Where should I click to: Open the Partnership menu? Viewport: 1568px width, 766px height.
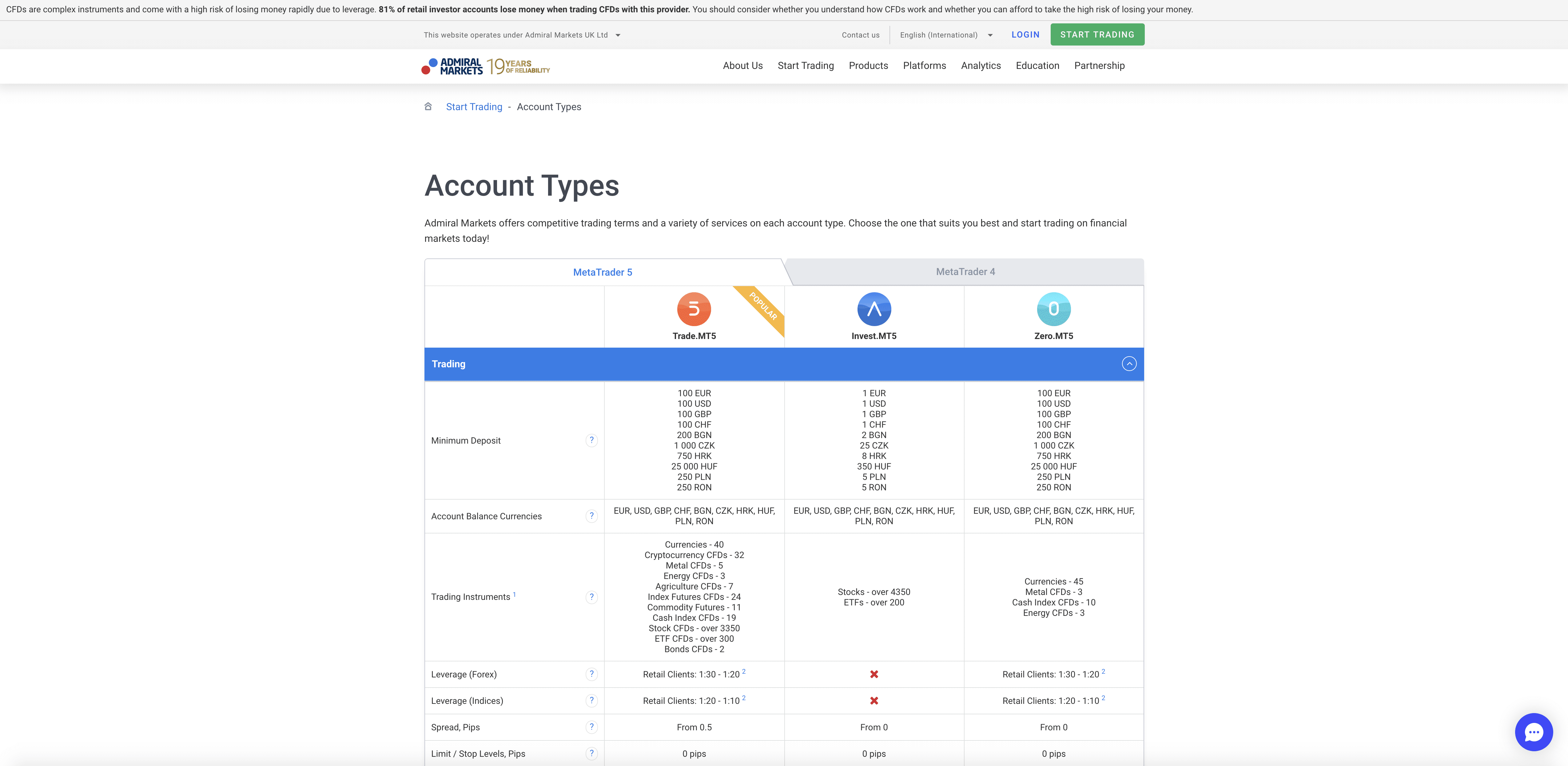pyautogui.click(x=1099, y=66)
